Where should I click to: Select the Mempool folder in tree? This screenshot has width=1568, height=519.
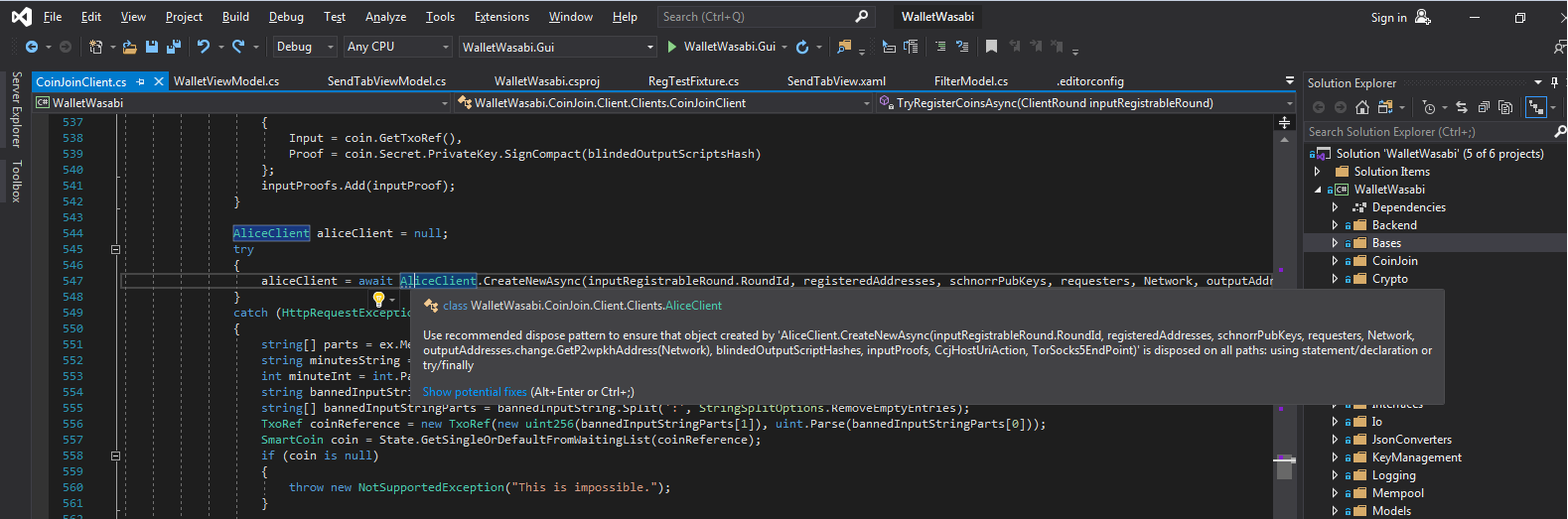coord(1398,493)
